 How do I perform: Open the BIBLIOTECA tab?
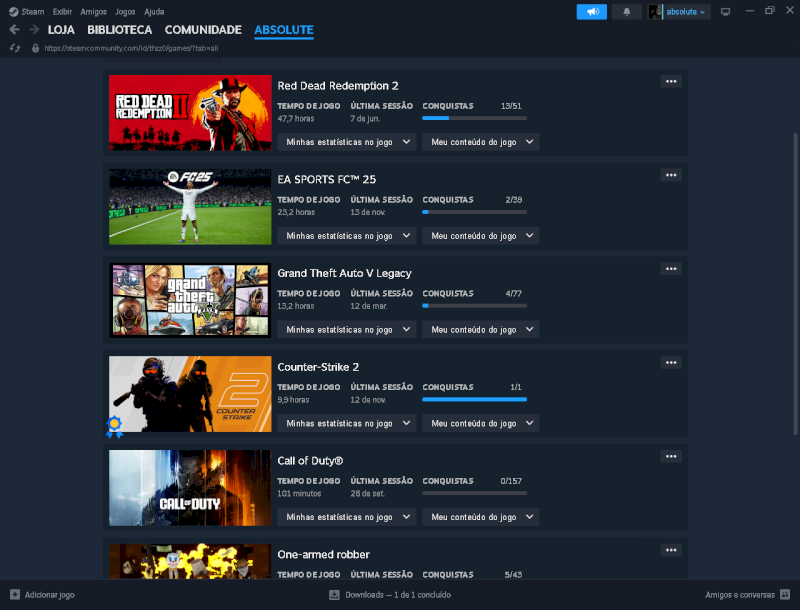[x=119, y=30]
